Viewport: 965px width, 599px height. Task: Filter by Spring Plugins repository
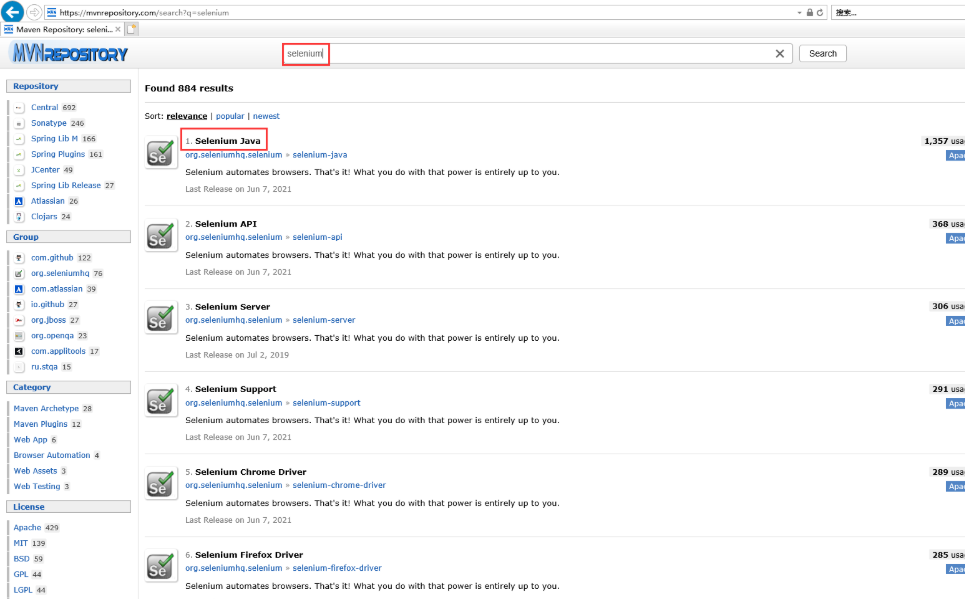click(58, 154)
